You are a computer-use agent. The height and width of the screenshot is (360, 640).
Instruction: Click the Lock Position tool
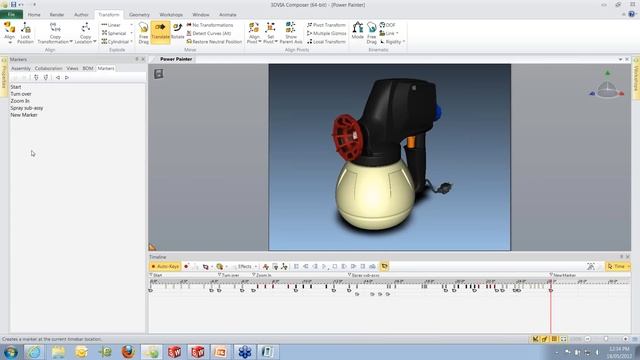25,33
